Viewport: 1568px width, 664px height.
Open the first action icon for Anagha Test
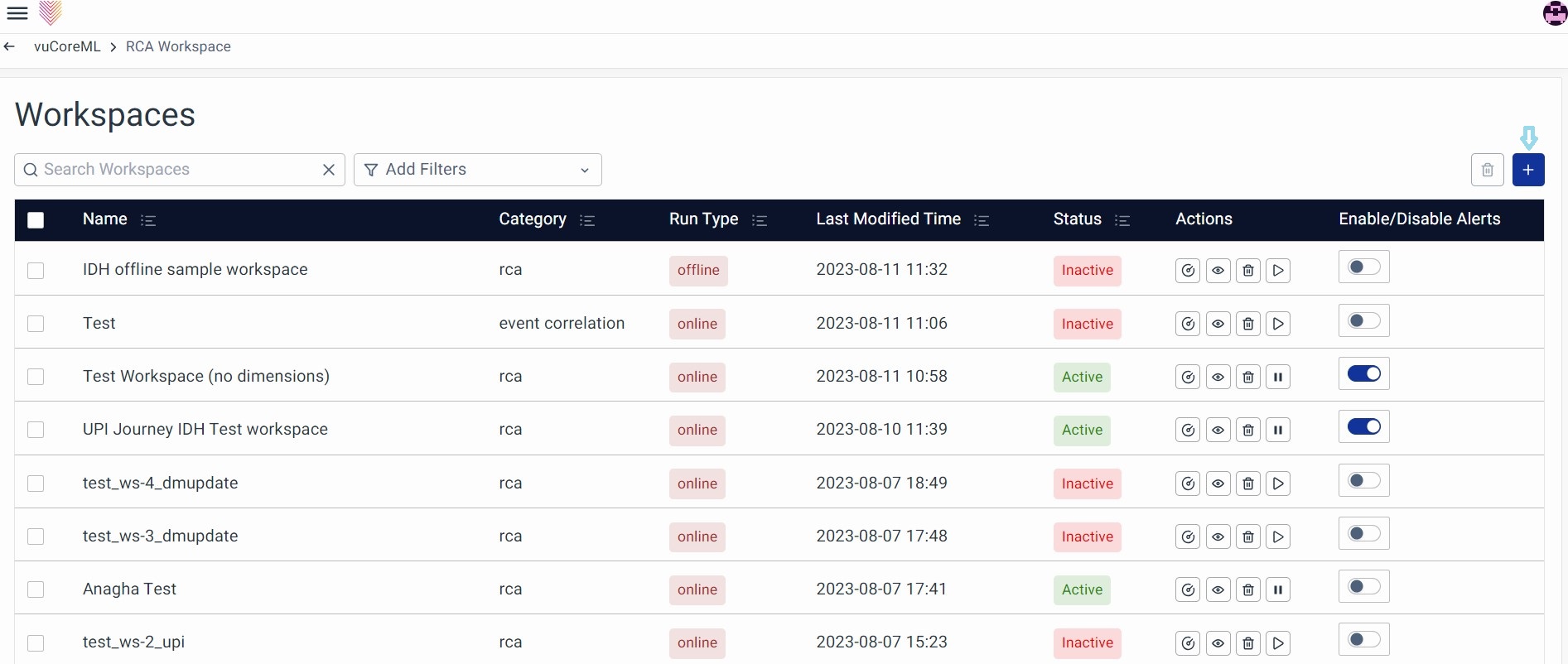1188,590
